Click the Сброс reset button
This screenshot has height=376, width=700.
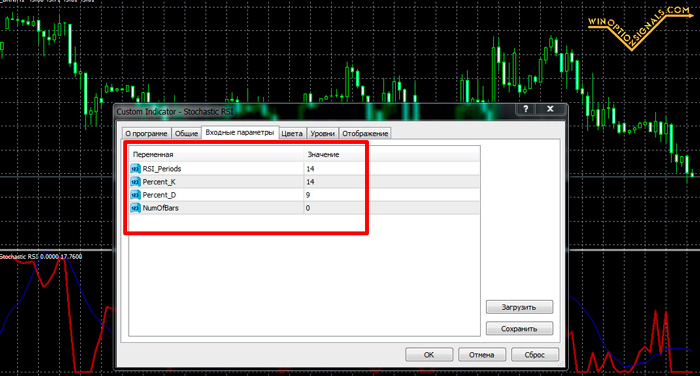535,355
